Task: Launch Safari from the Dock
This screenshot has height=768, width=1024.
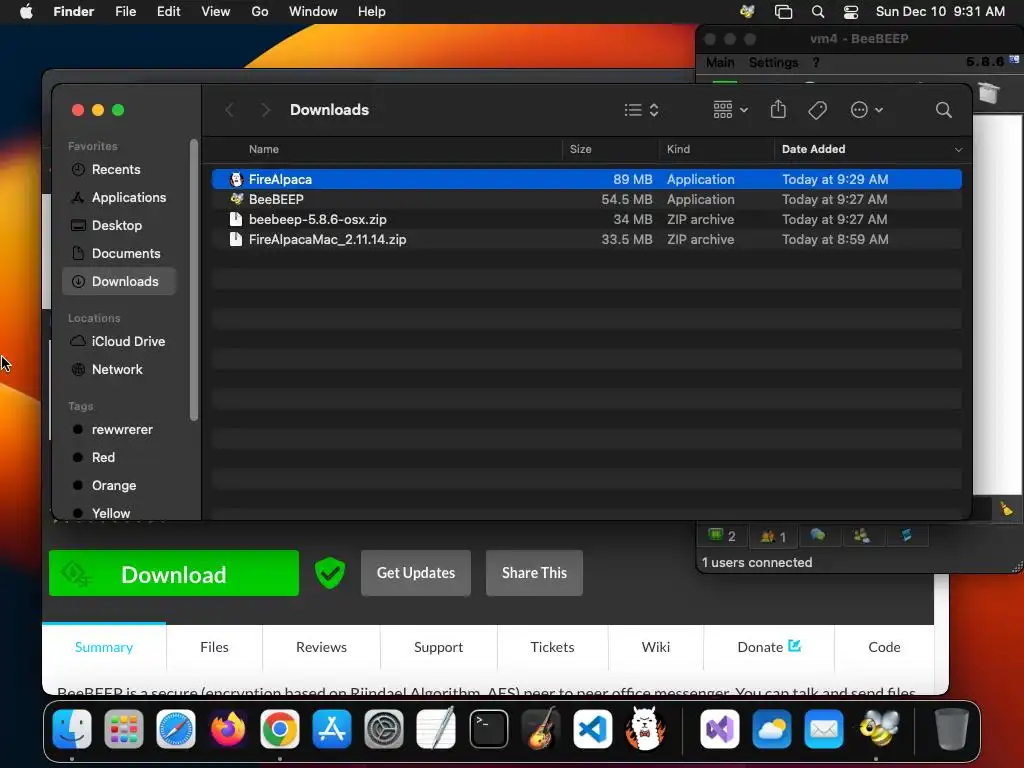Action: (176, 728)
